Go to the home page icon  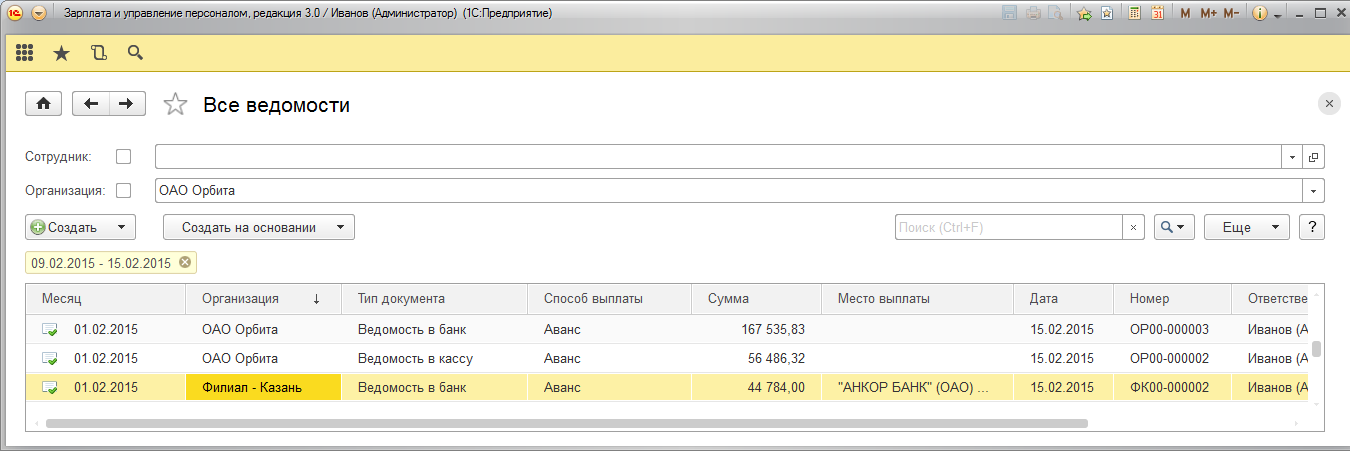(44, 104)
